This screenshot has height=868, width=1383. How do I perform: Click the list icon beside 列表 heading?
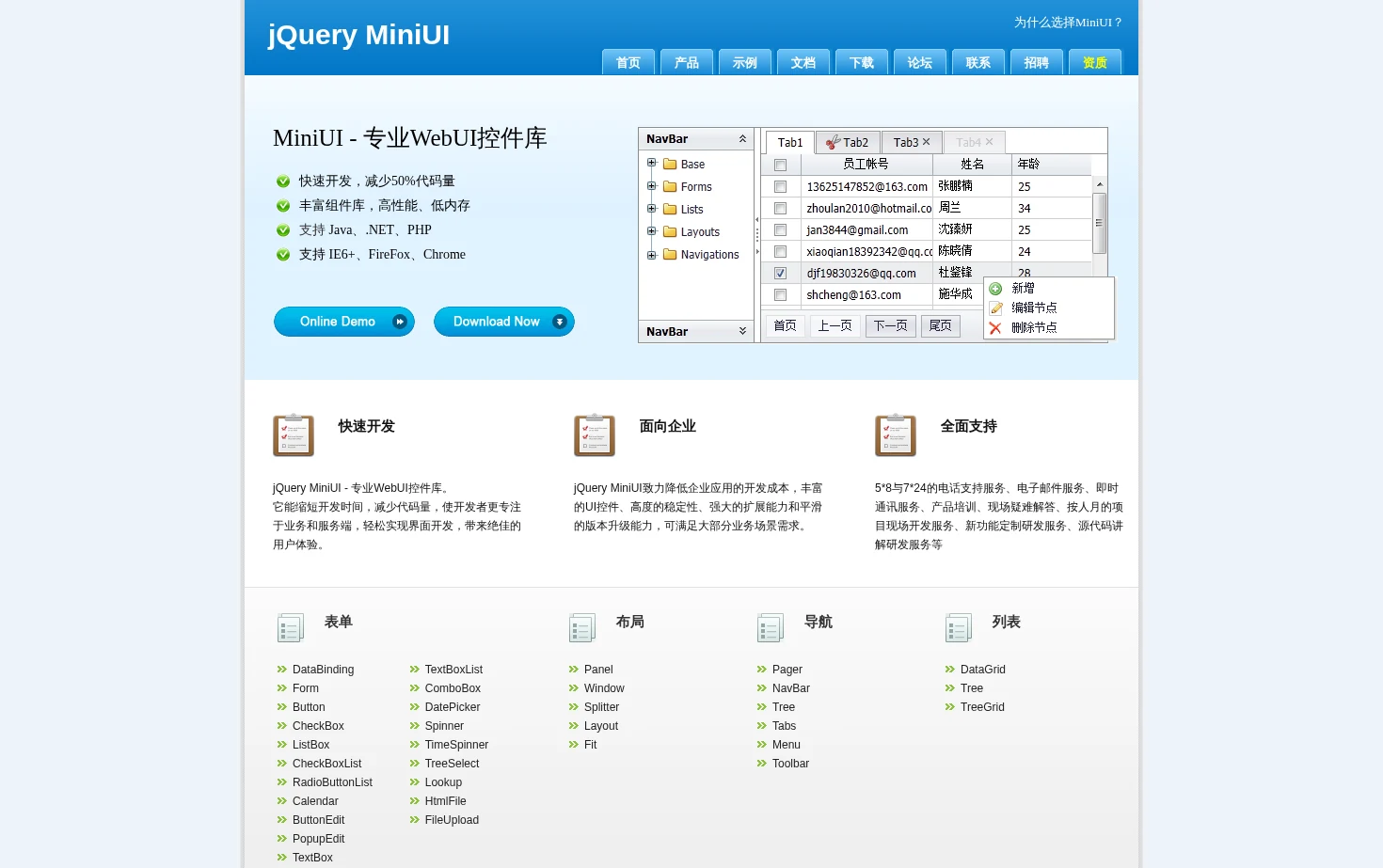tap(959, 627)
